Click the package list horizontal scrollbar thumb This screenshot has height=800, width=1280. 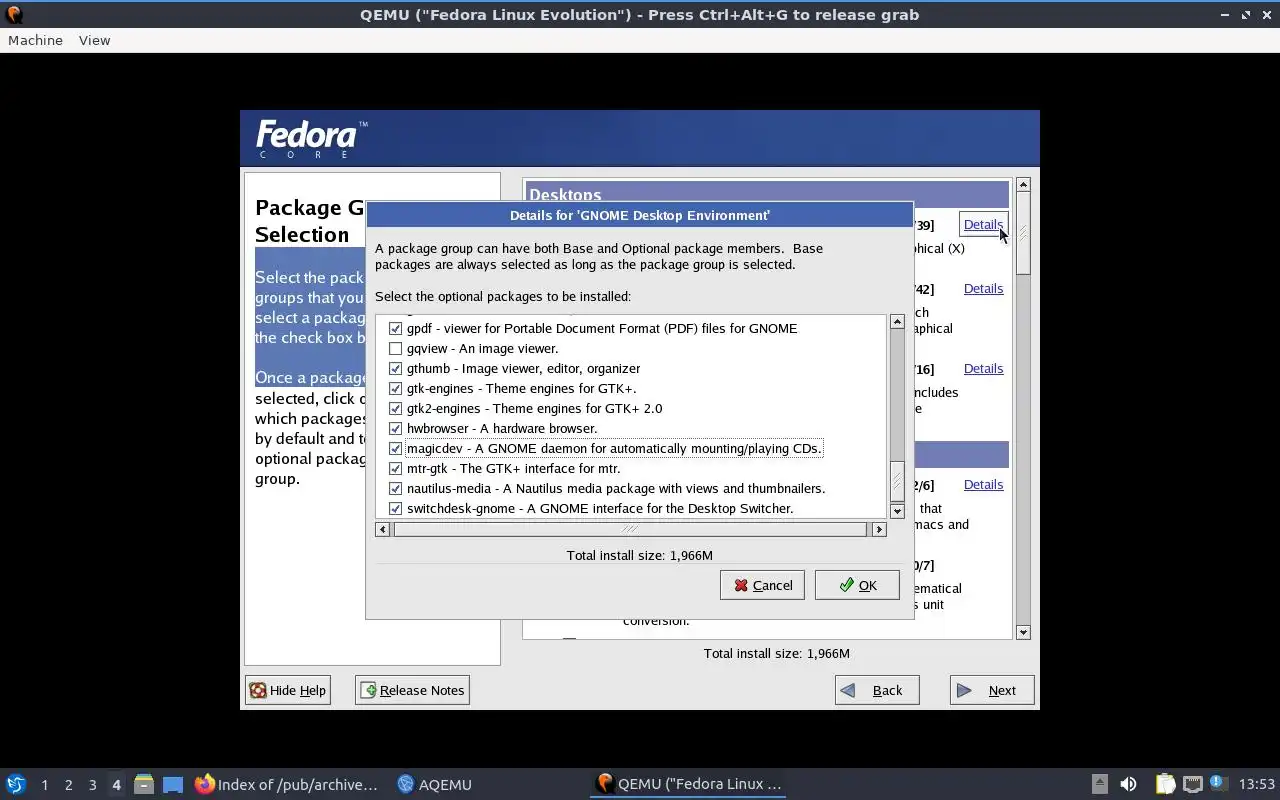click(630, 529)
